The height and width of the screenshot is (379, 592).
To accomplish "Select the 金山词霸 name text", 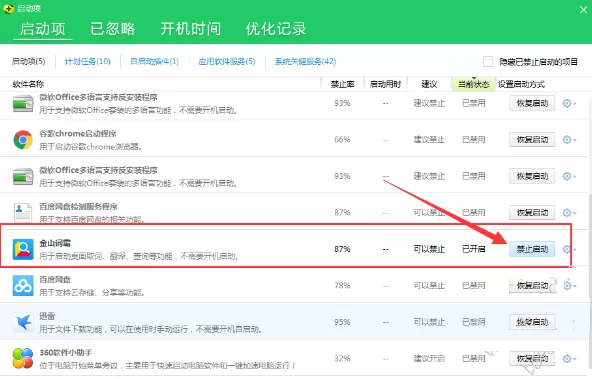I will click(x=55, y=243).
